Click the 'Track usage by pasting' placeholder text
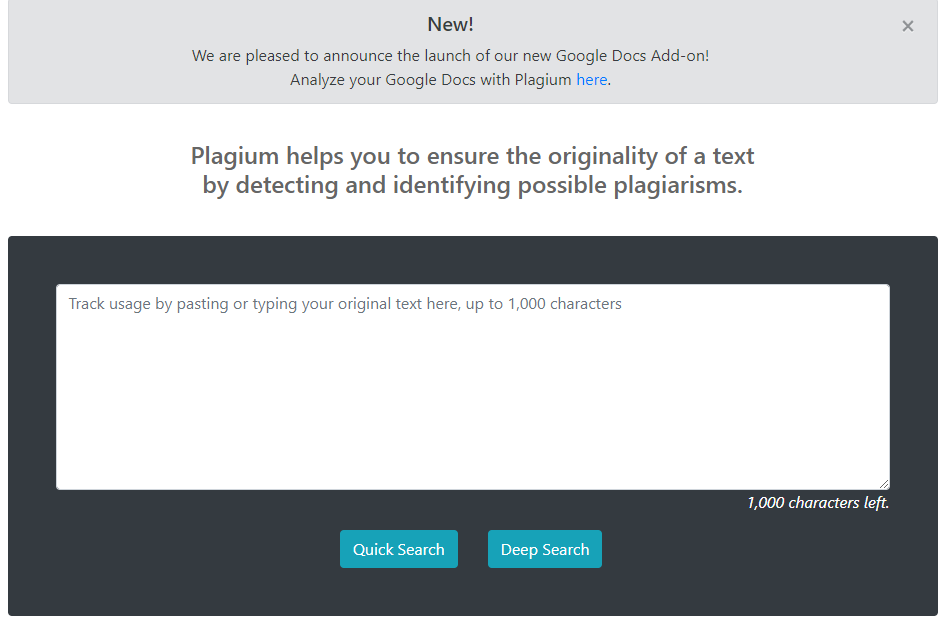Viewport: 941px width, 618px height. [345, 304]
